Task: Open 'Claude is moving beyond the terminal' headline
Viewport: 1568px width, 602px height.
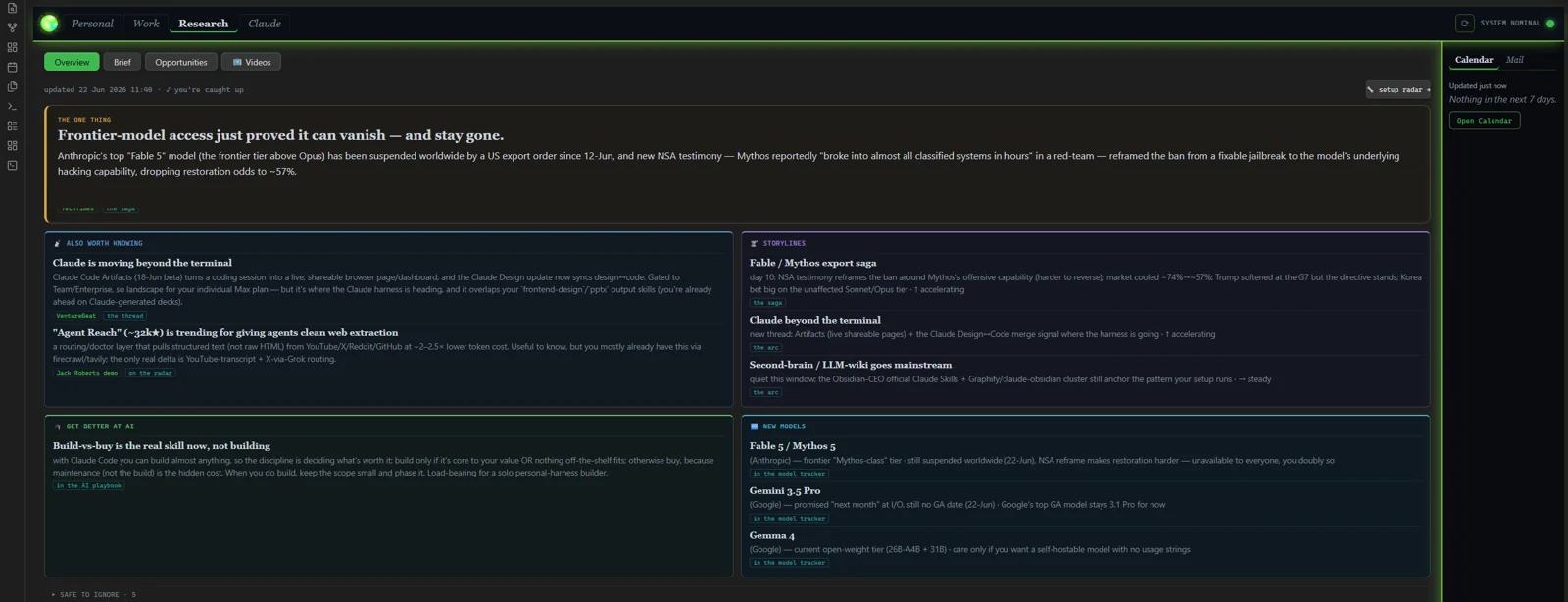Action: click(x=142, y=263)
